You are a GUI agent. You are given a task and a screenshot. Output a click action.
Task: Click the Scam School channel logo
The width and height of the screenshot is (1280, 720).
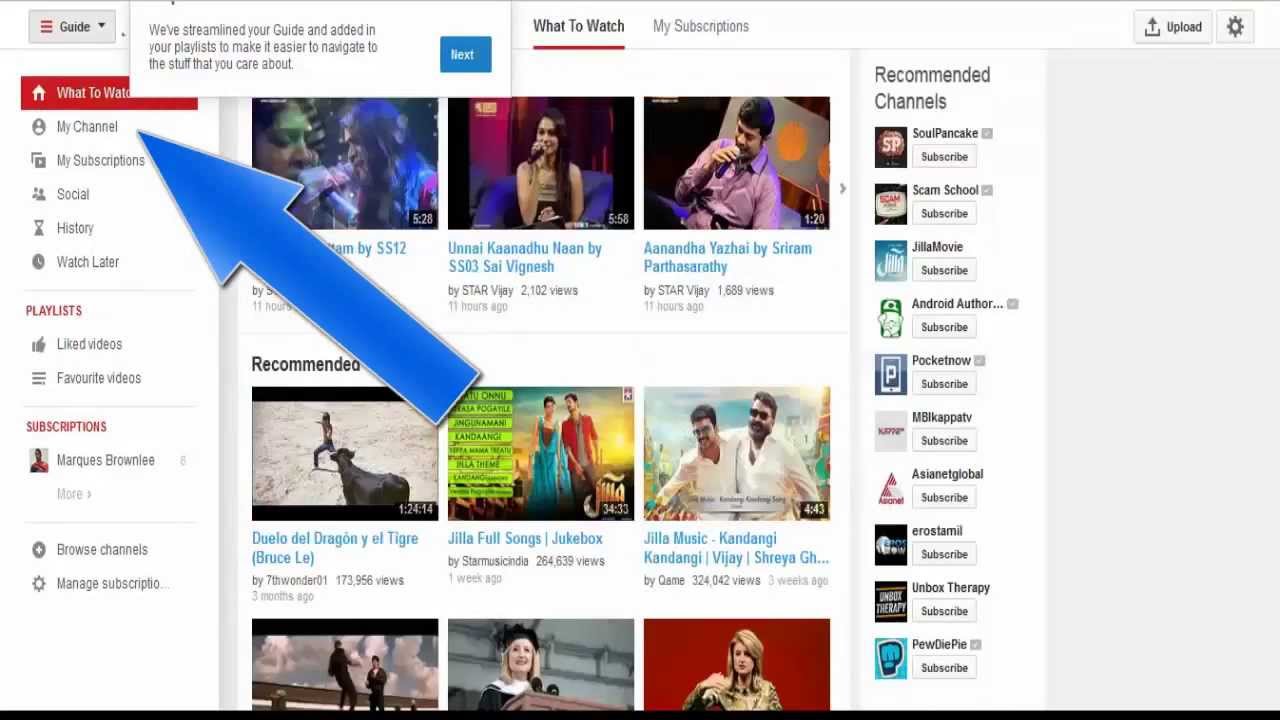(890, 204)
